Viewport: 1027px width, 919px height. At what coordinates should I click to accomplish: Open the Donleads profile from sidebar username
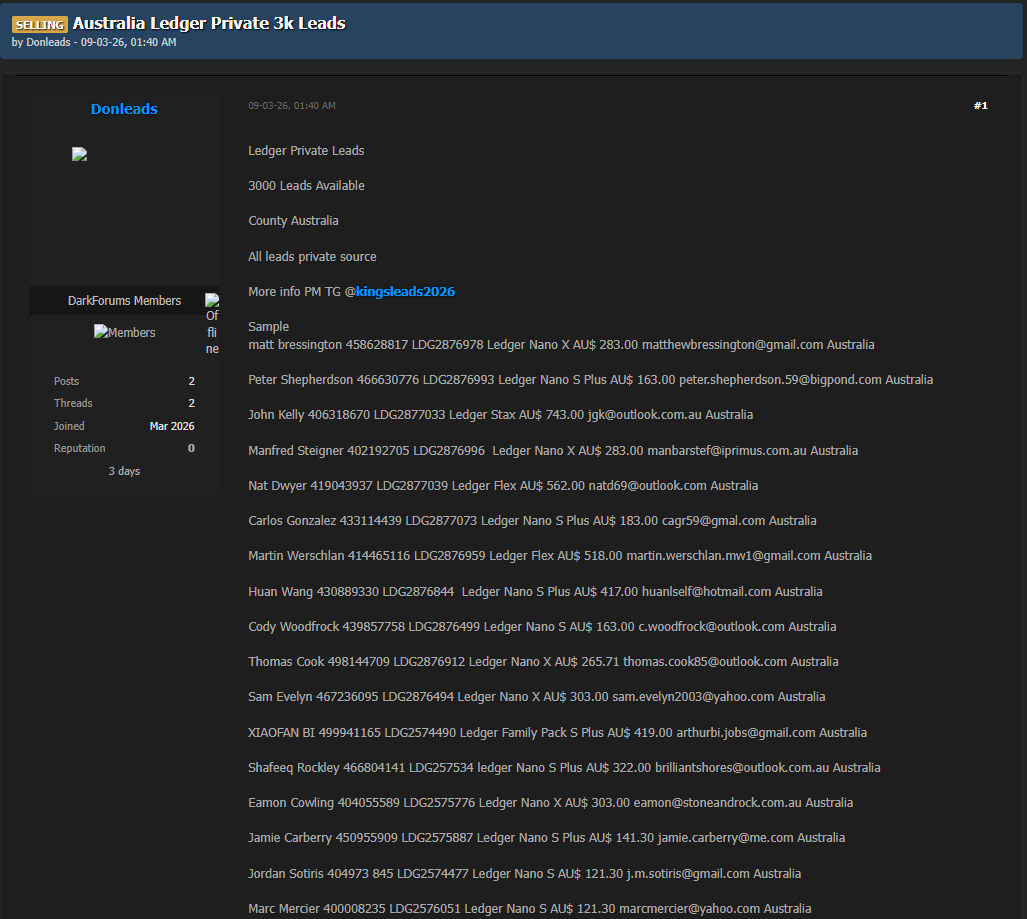(x=124, y=109)
